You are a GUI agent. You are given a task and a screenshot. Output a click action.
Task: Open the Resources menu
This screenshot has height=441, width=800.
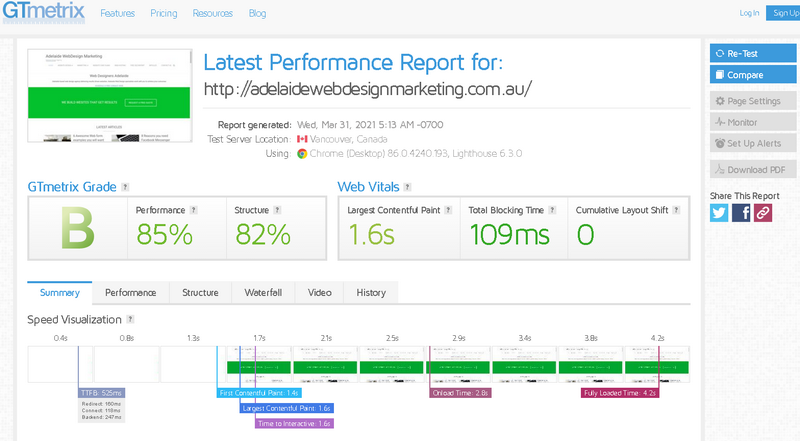213,13
